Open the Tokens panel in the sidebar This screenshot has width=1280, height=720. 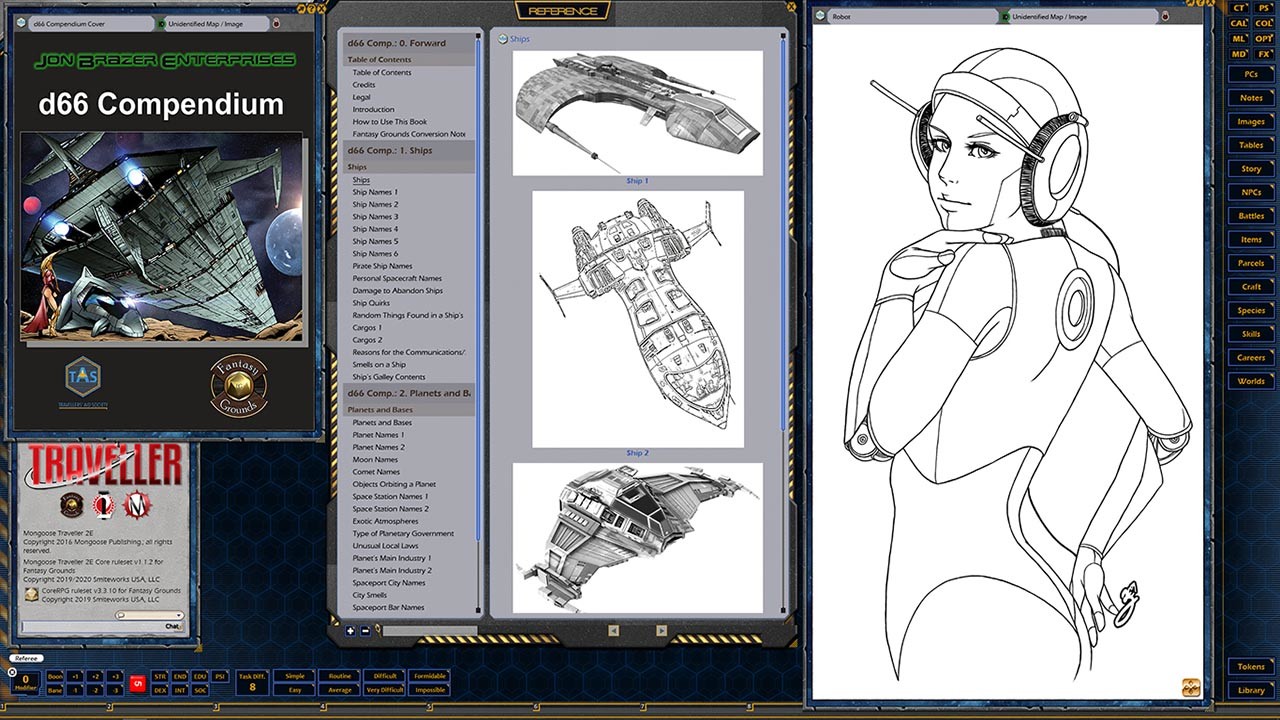[x=1249, y=664]
